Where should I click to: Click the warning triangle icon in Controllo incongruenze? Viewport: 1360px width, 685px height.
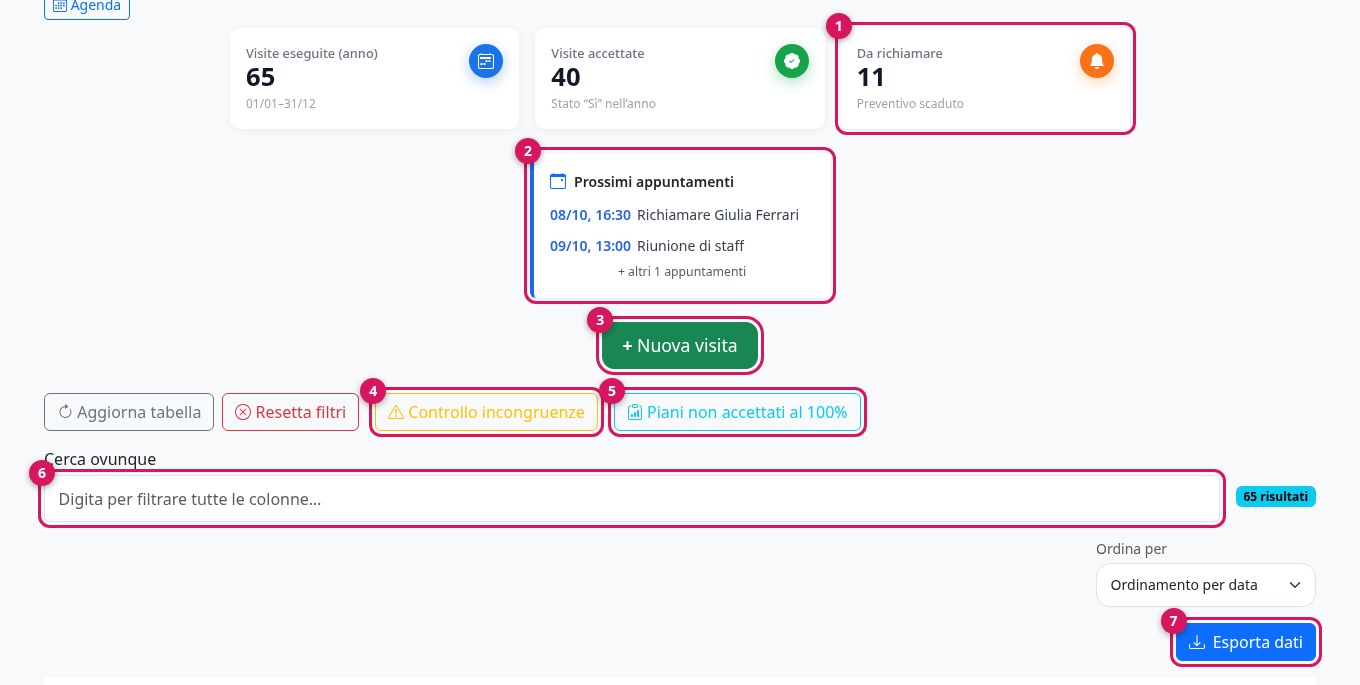point(395,412)
